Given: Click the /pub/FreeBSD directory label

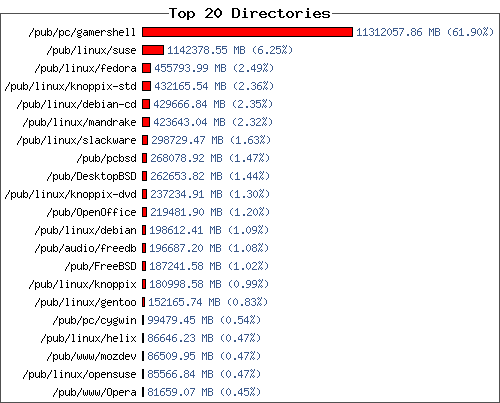Looking at the screenshot, I should pos(100,266).
